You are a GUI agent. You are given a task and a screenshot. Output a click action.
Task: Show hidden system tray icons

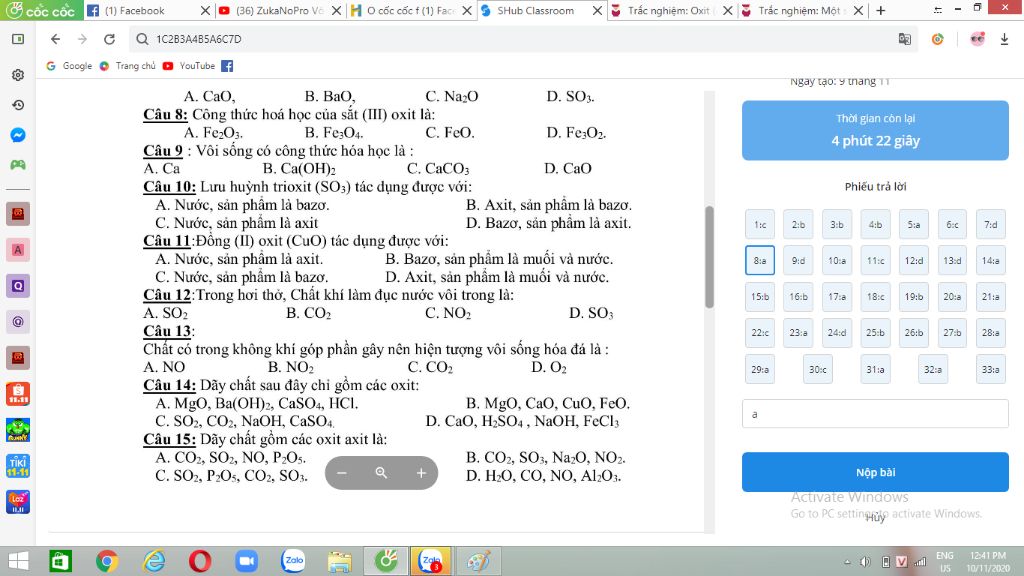(848, 561)
